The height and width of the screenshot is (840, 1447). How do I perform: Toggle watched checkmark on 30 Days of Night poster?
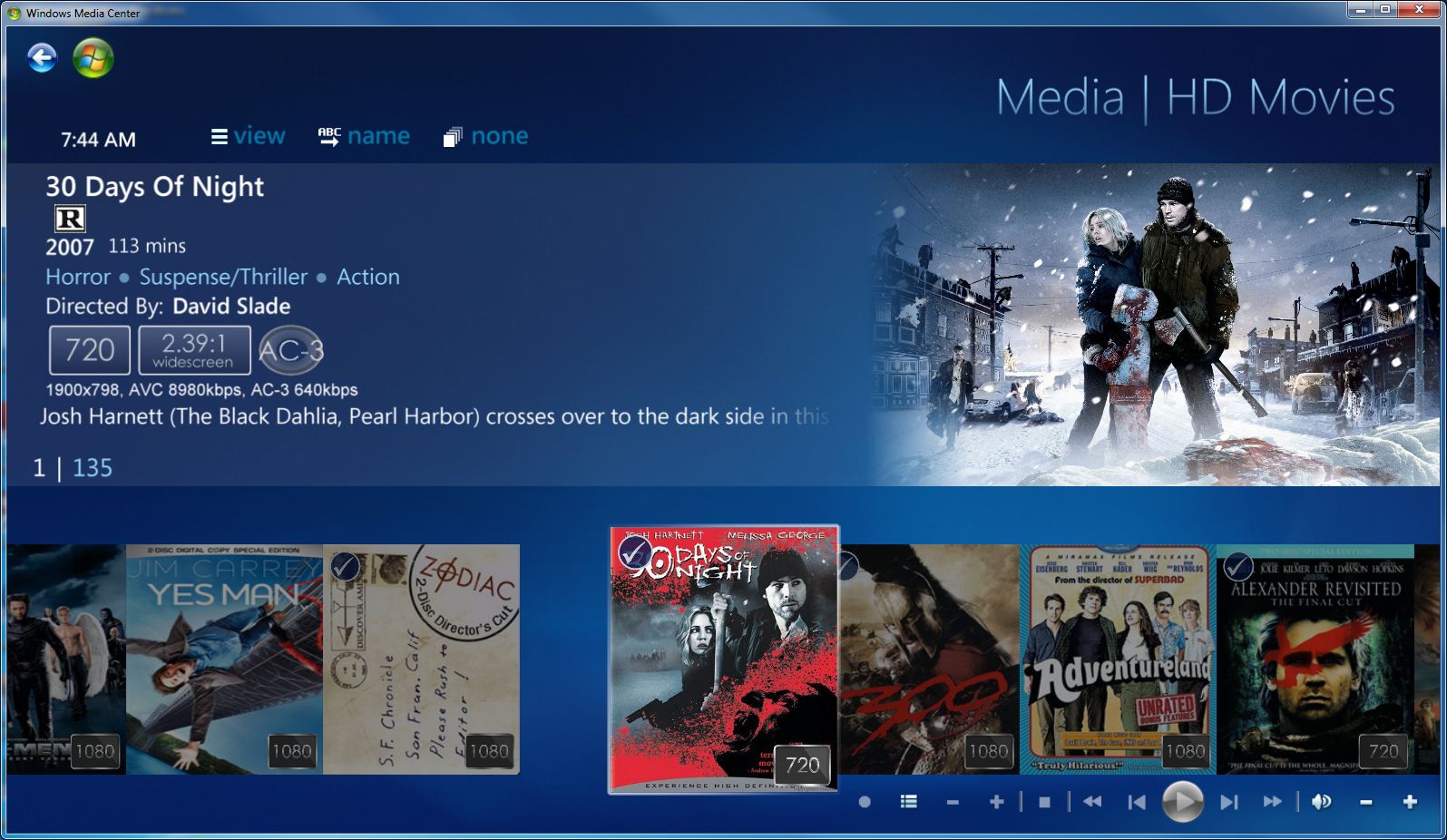[634, 552]
